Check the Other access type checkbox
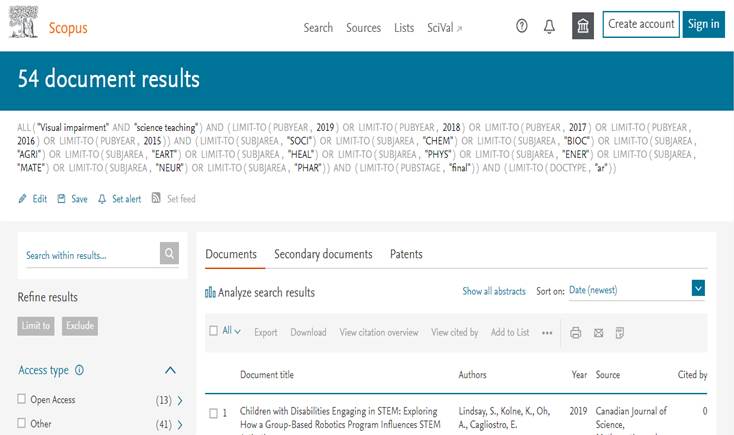Viewport: 734px width, 435px height. pyautogui.click(x=22, y=424)
